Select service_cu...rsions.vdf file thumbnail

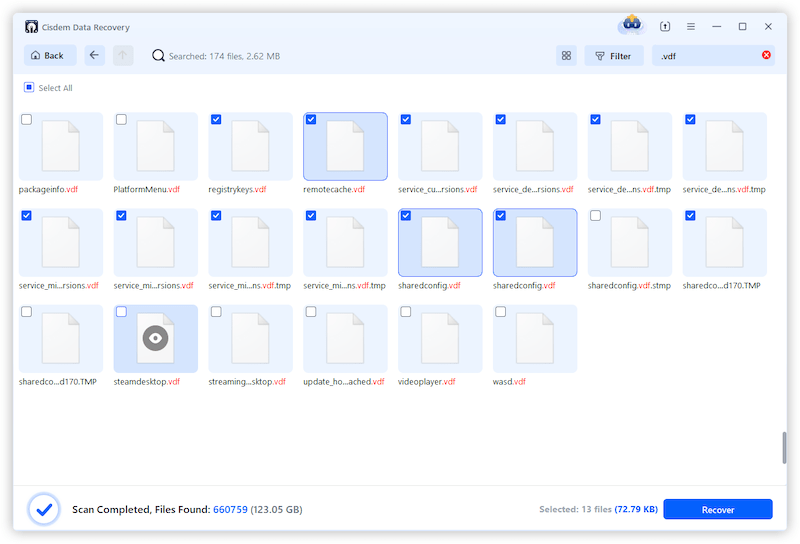(x=440, y=146)
